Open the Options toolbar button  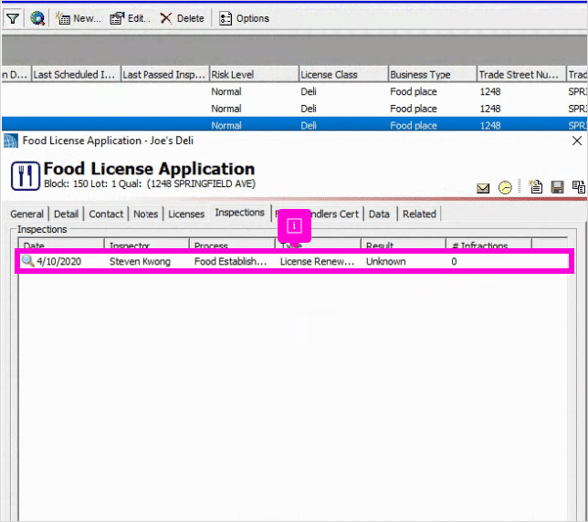click(x=244, y=18)
